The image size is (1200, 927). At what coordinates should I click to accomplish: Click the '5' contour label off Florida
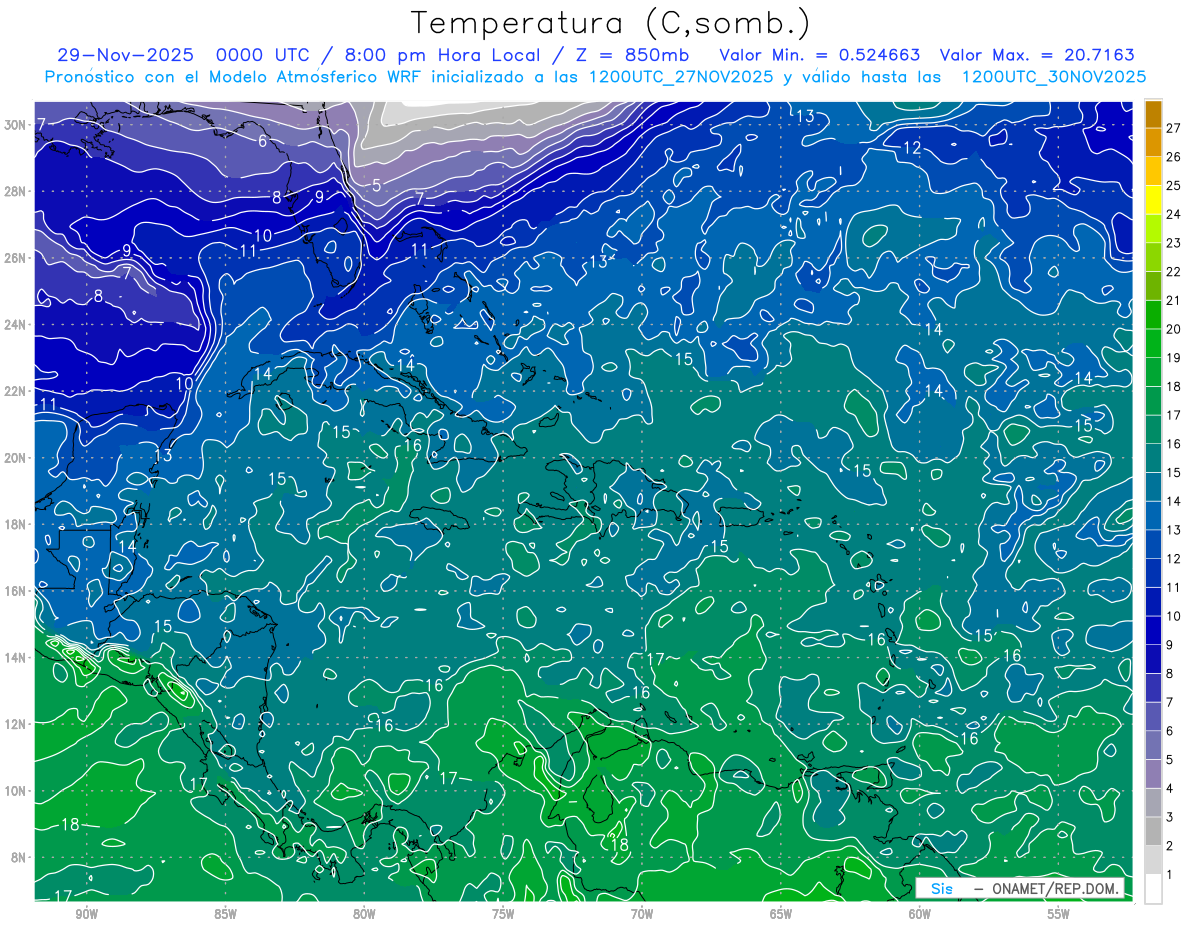coord(376,185)
